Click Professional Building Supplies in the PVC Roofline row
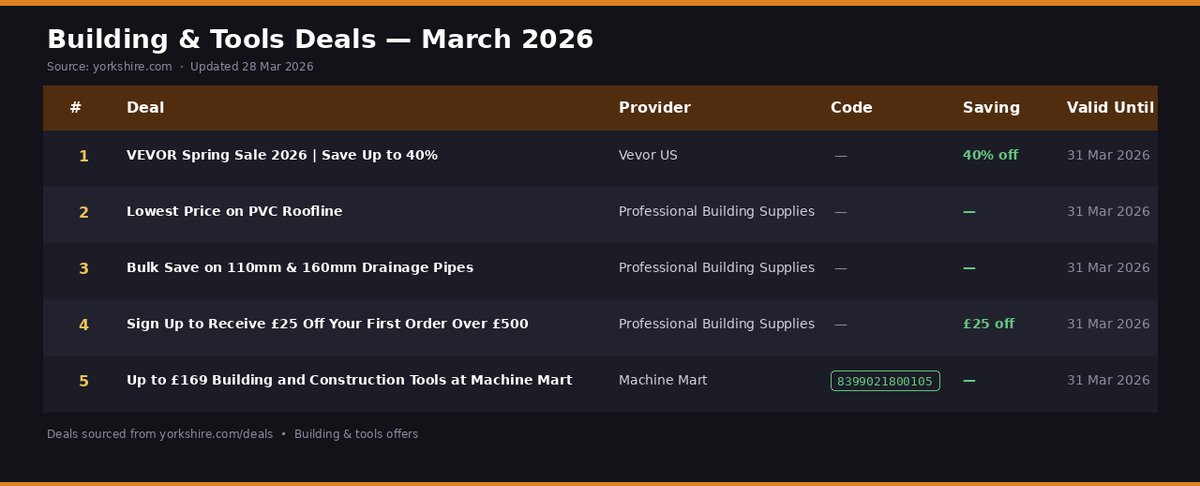 pos(716,212)
